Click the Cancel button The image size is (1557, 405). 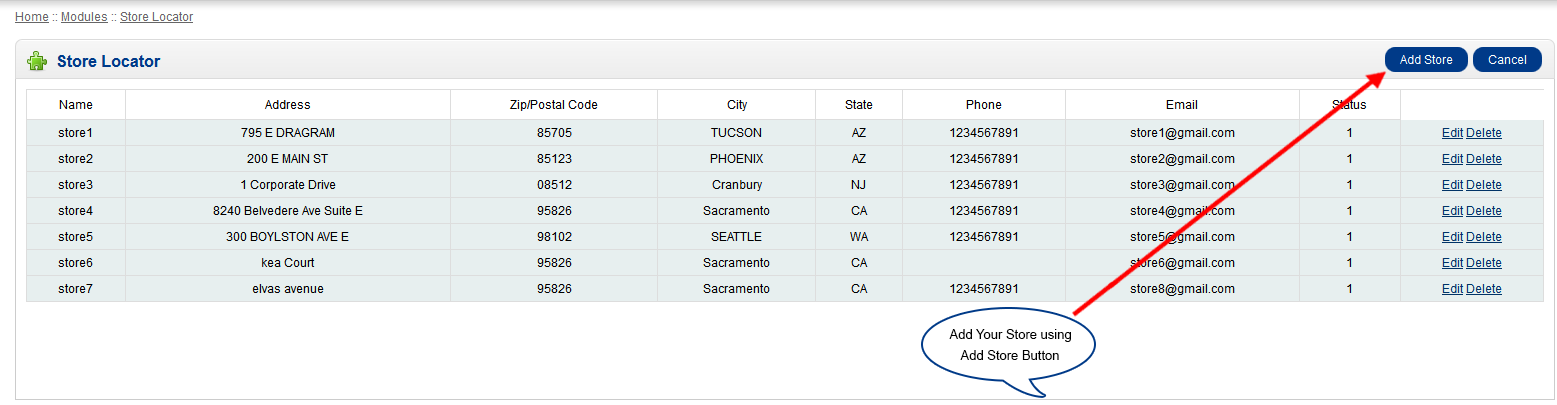point(1507,60)
